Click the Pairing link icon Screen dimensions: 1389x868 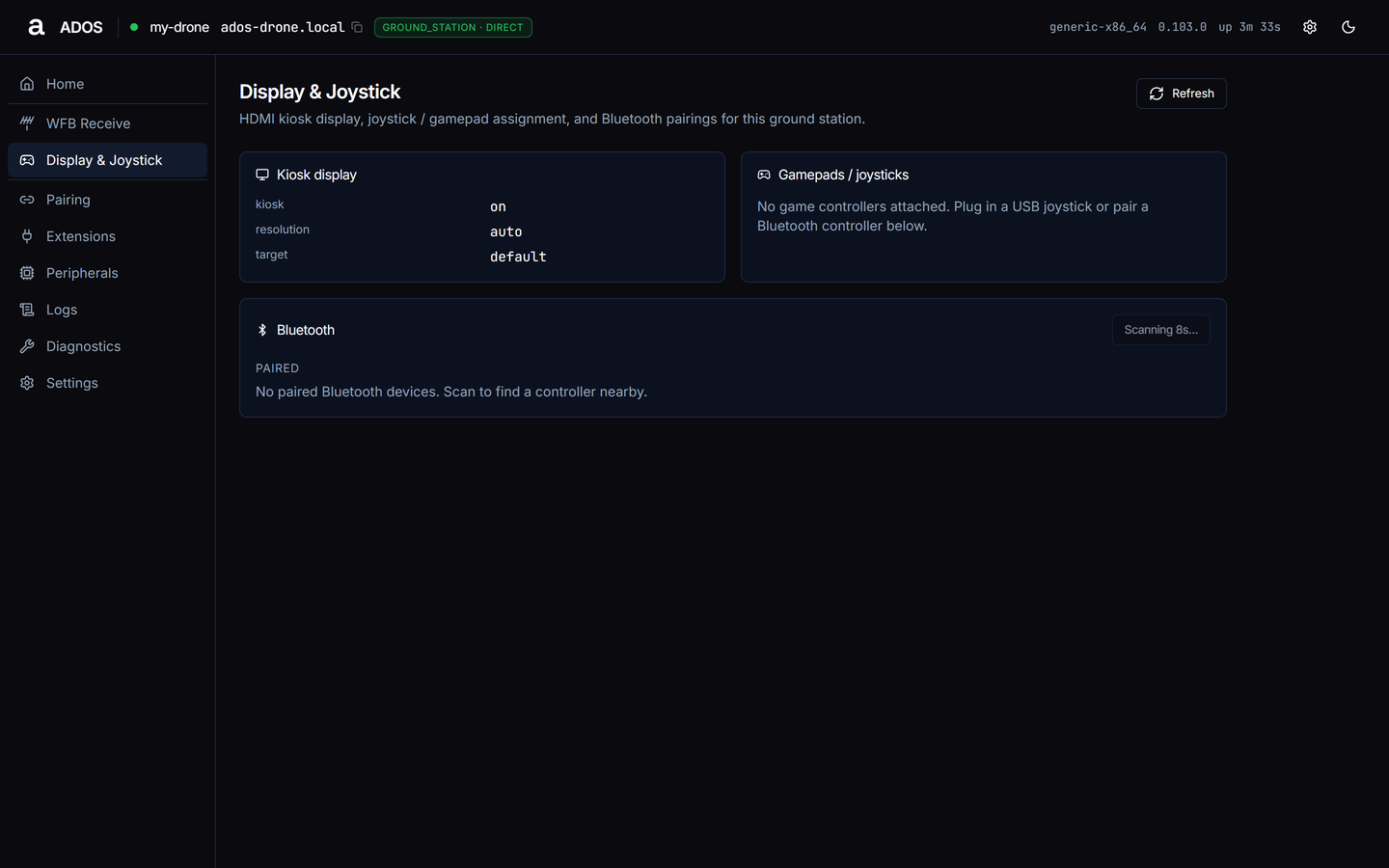[x=27, y=200]
